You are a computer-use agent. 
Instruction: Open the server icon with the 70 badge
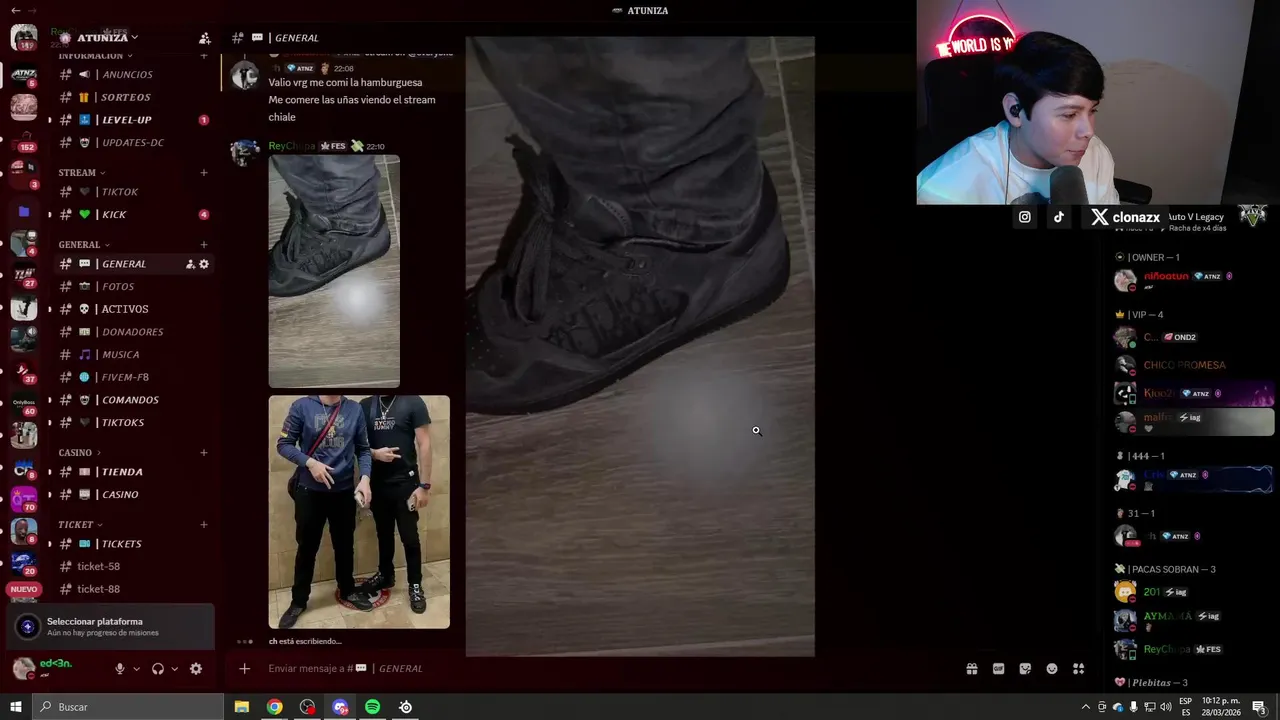[x=24, y=497]
